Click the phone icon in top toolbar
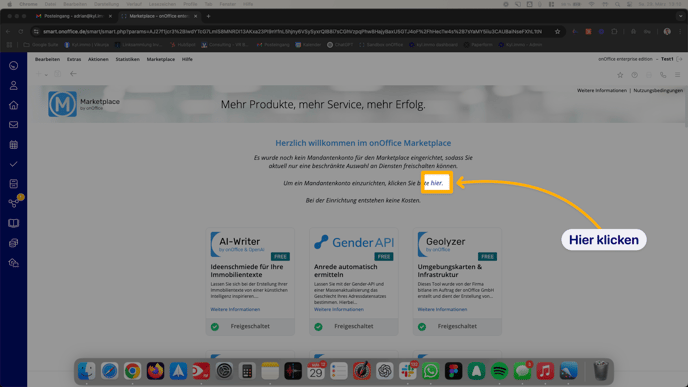The image size is (688, 387). point(663,75)
